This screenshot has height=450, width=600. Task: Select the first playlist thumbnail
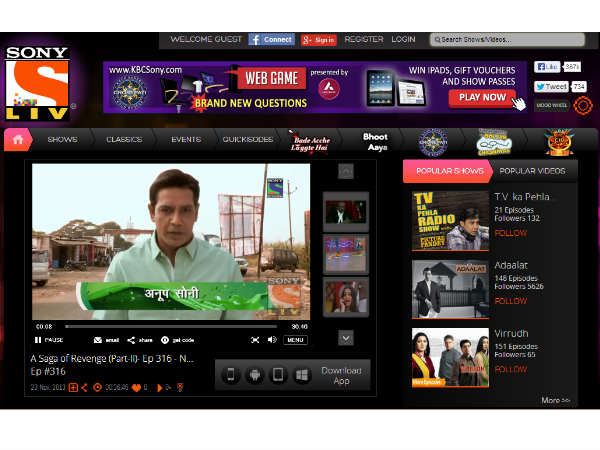coord(346,212)
